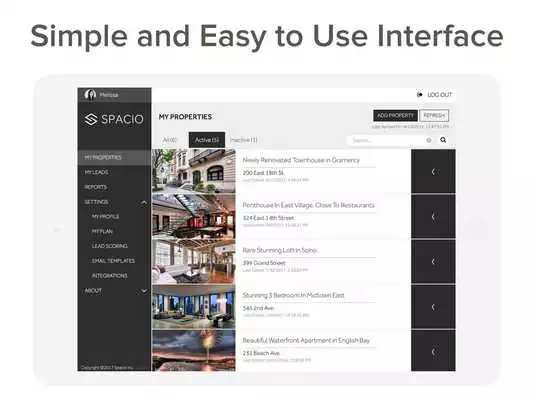Show the All properties tab
Image resolution: width=534 pixels, height=400 pixels.
[170, 140]
